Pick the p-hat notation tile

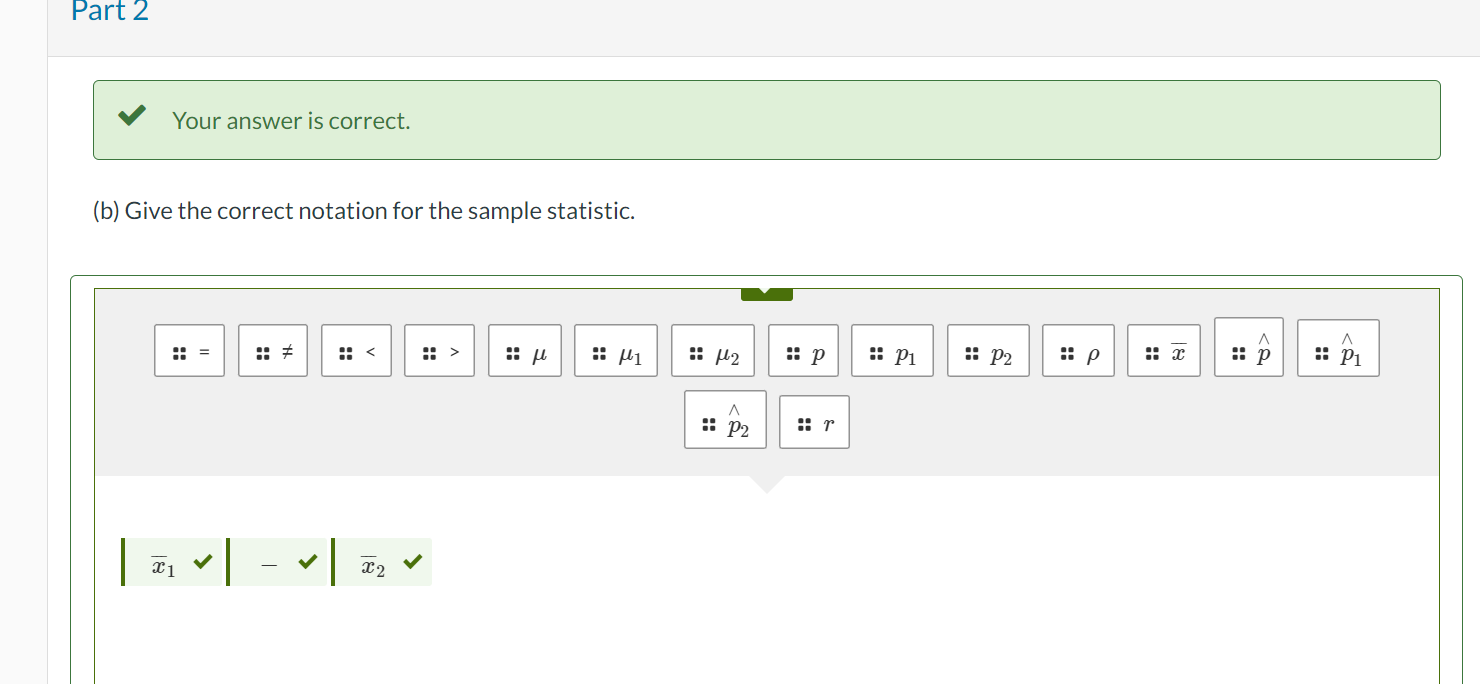[x=1248, y=347]
